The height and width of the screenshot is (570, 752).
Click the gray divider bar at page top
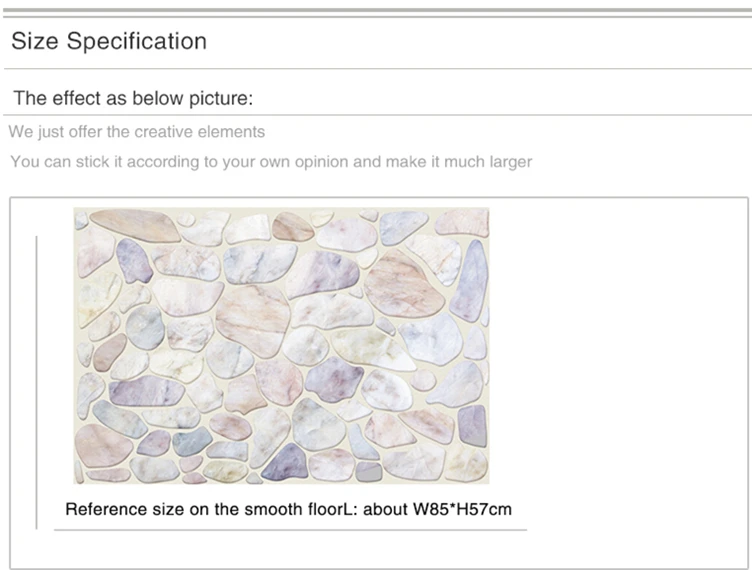pyautogui.click(x=377, y=10)
